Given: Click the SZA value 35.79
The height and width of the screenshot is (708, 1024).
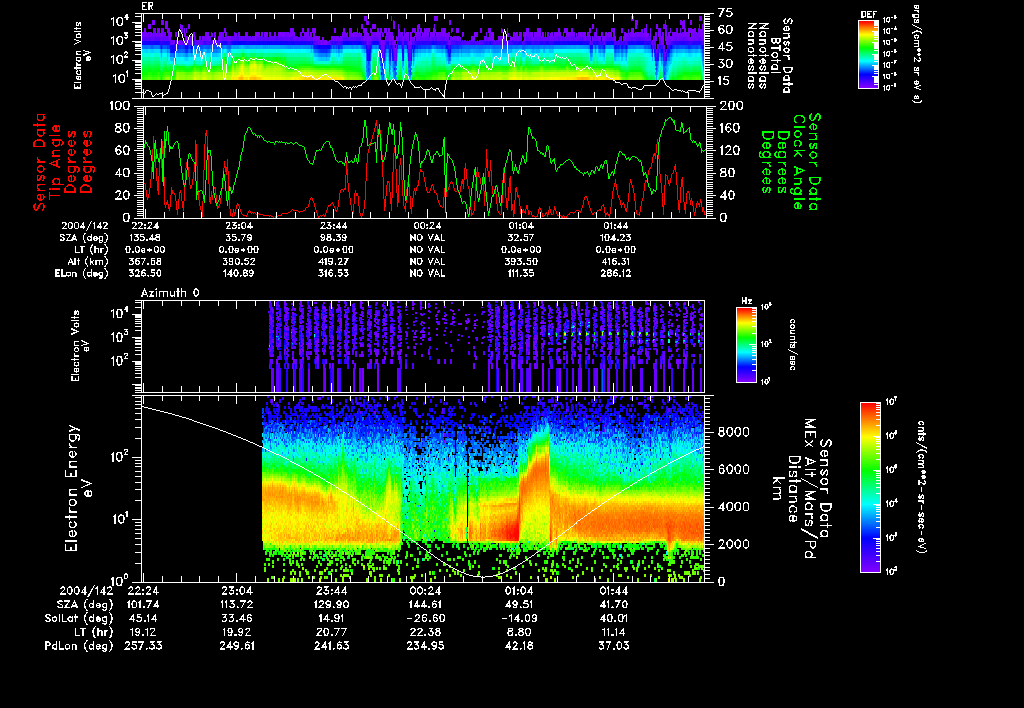Looking at the screenshot, I should pyautogui.click(x=238, y=238).
